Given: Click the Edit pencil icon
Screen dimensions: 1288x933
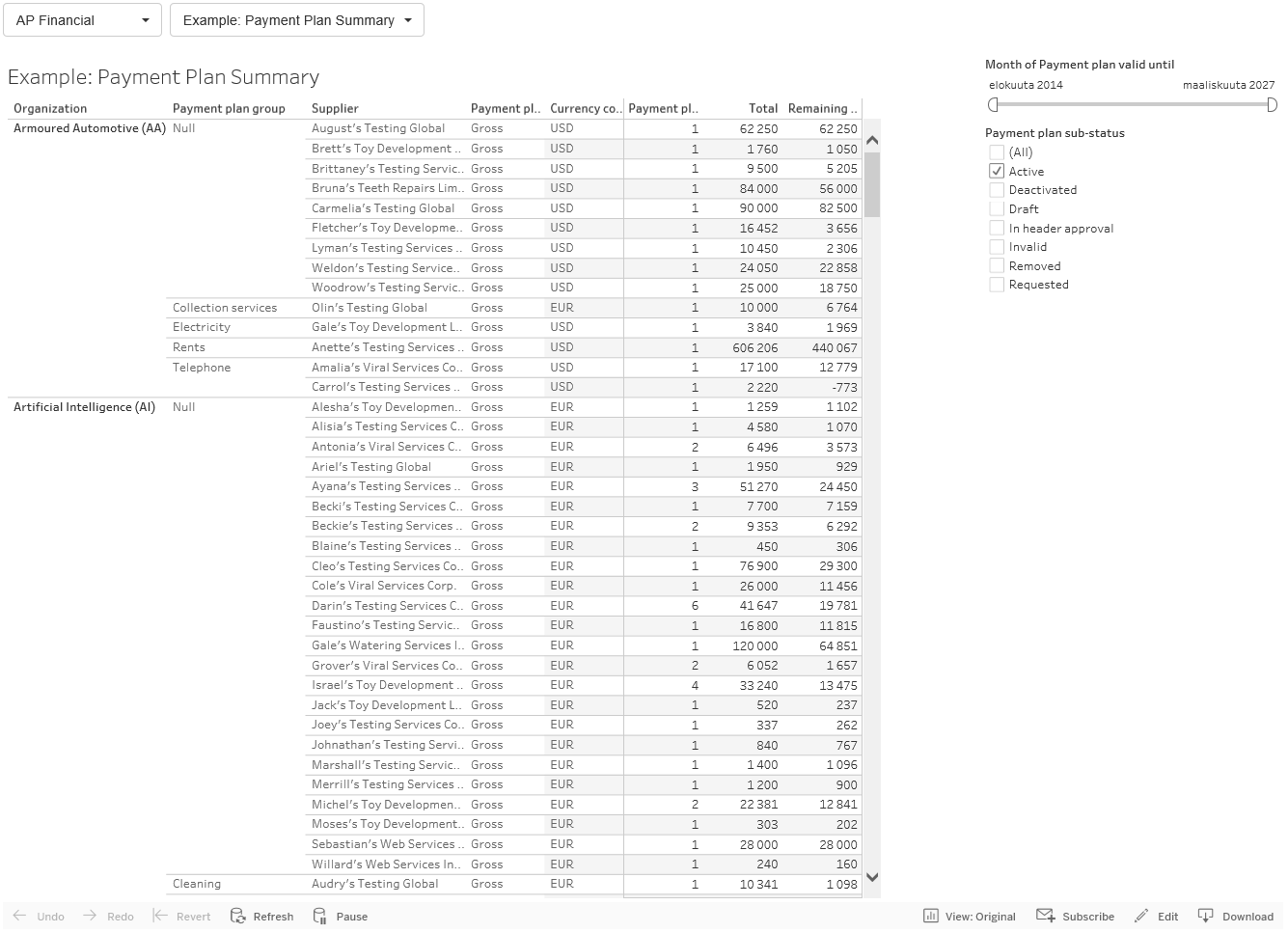Looking at the screenshot, I should pos(1142,916).
